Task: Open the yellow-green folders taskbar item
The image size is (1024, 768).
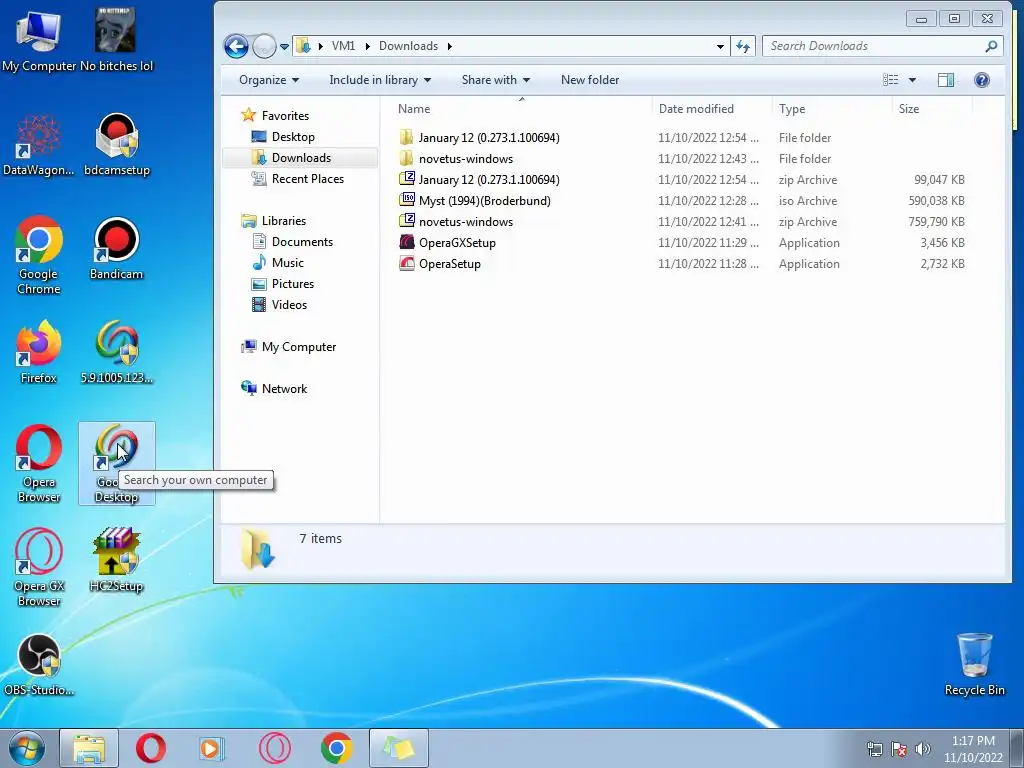Action: (399, 748)
